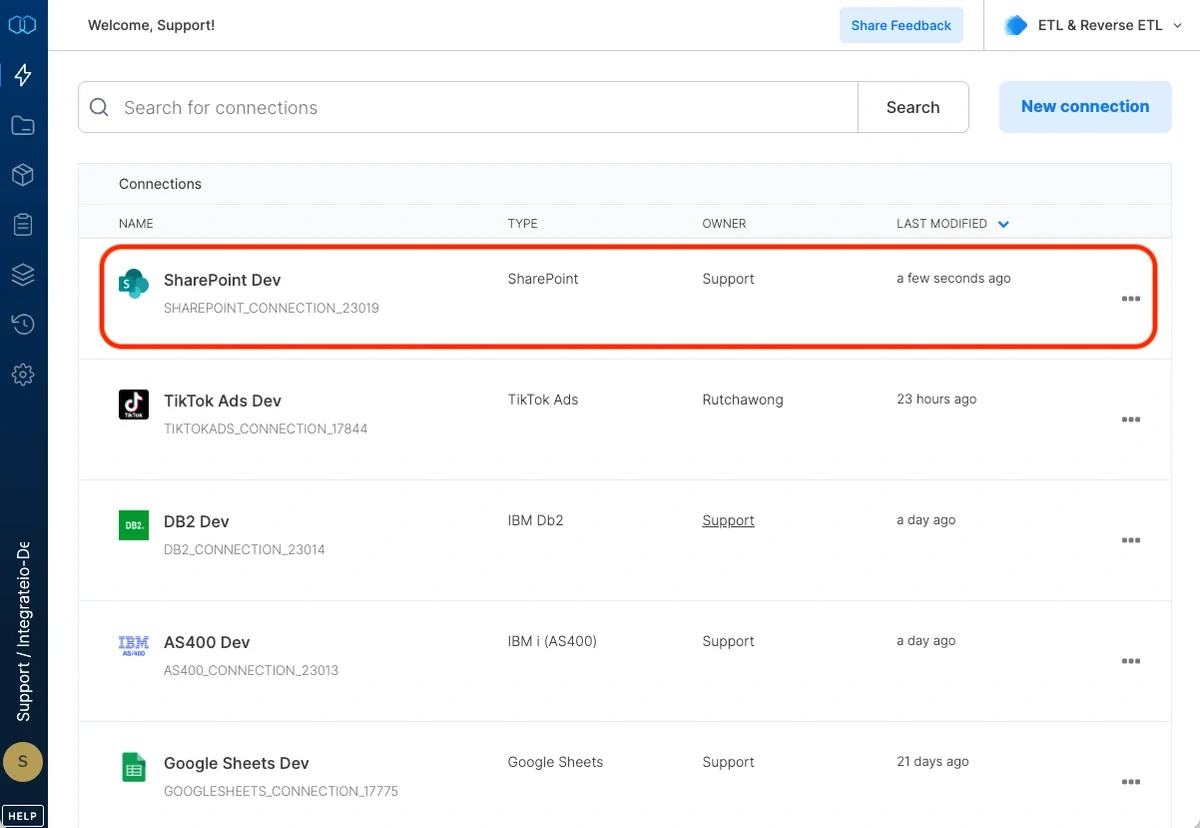Open the AS400 Dev connection name
The image size is (1200, 828).
click(x=207, y=642)
